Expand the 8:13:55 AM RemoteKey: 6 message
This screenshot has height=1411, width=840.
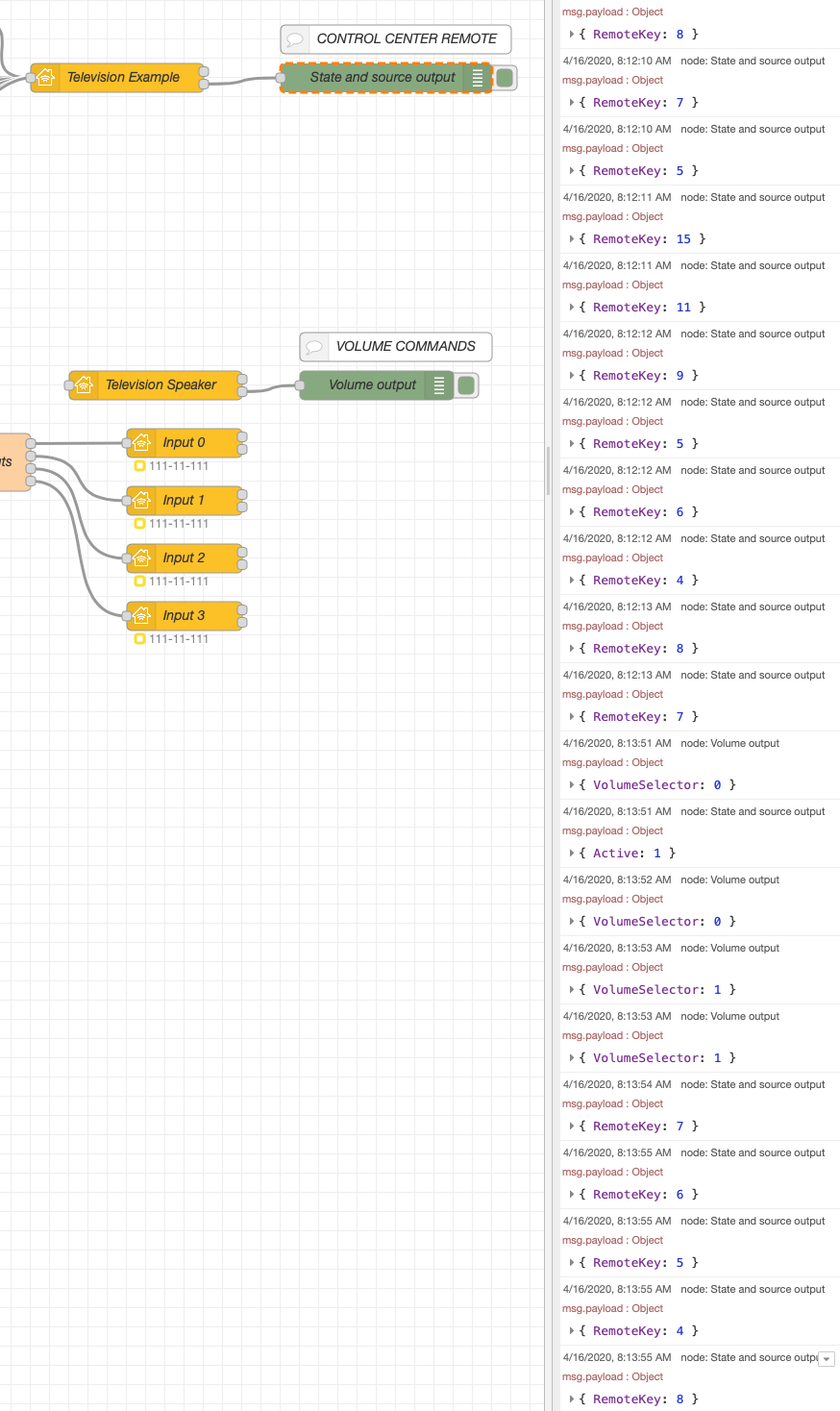tap(572, 1195)
